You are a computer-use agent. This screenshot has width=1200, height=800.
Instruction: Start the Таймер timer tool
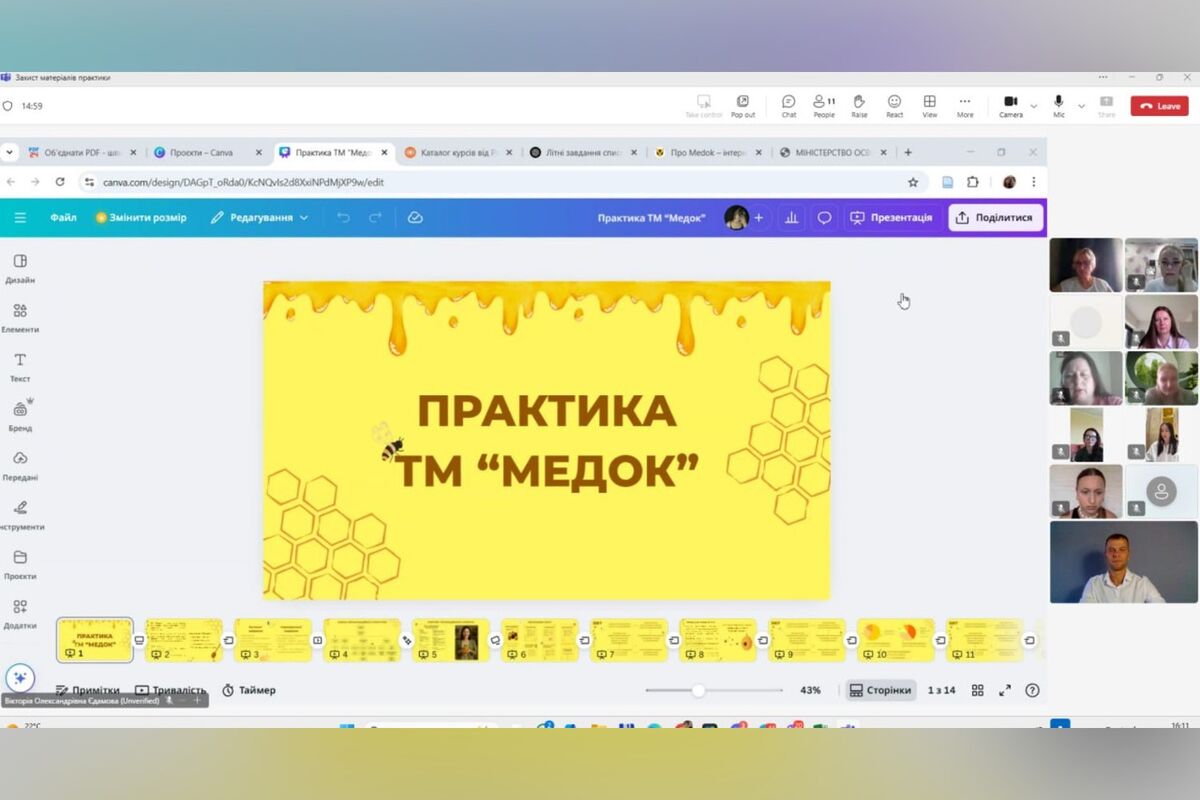(x=249, y=690)
